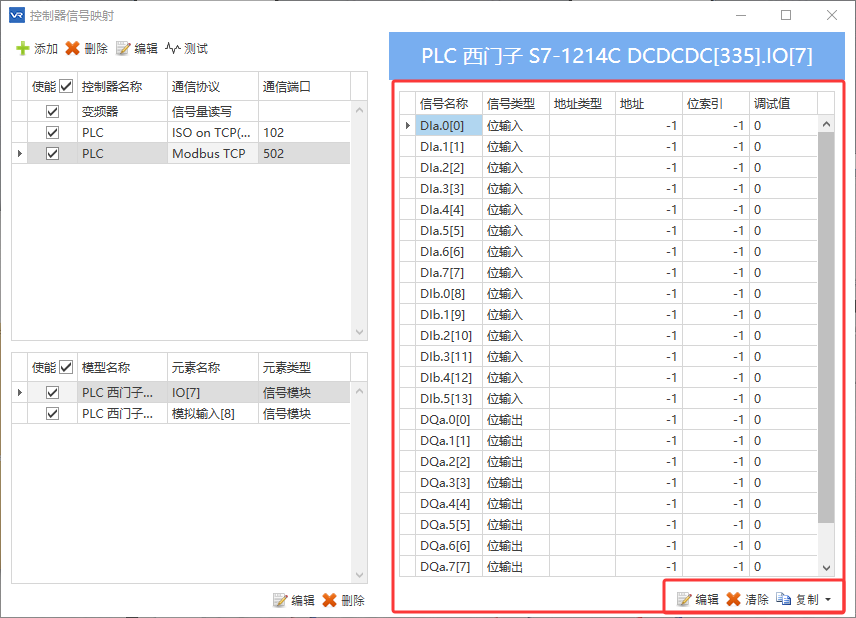Click the 地址类型 cell in the DIa.2[2] row
Viewport: 856px width, 618px height.
582,168
